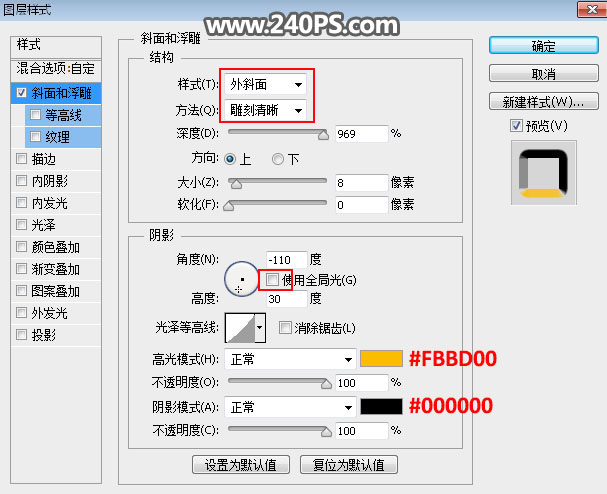Click the 大小 slider handle
This screenshot has width=607, height=494.
(236, 184)
